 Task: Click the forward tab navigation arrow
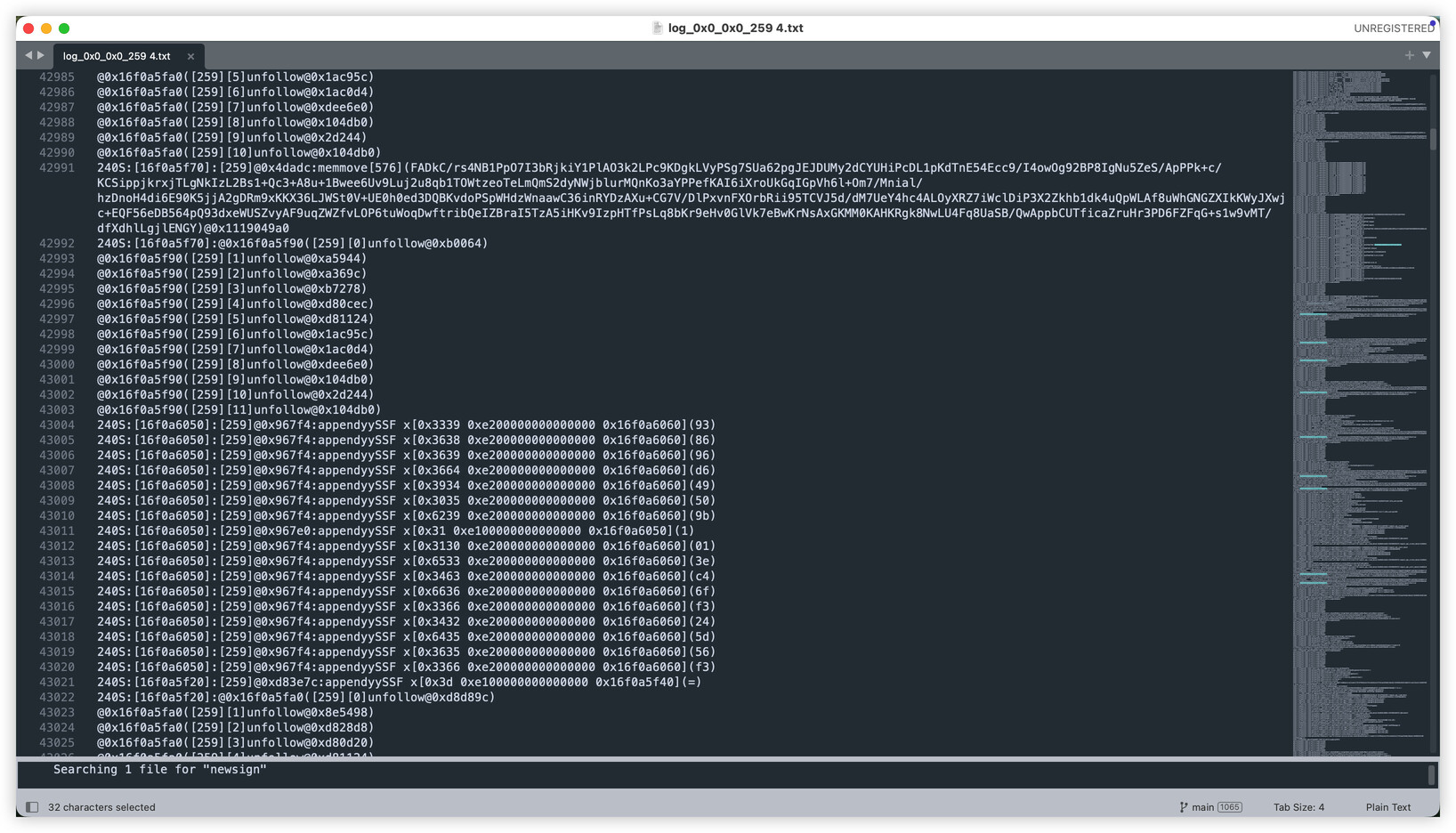coord(41,55)
